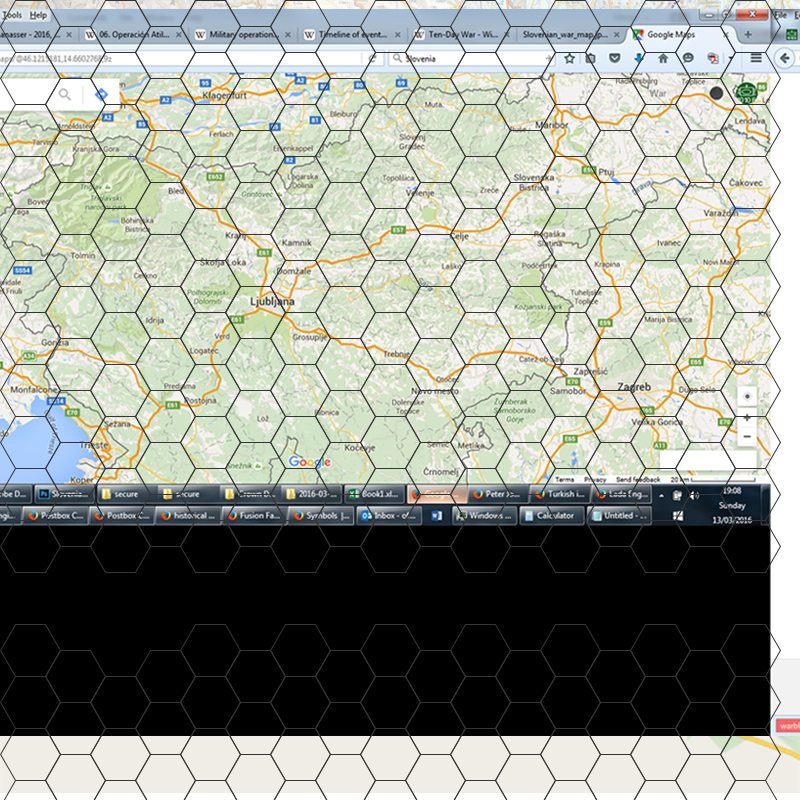Switch to Timeline of event... tab
800x800 pixels.
coord(352,35)
